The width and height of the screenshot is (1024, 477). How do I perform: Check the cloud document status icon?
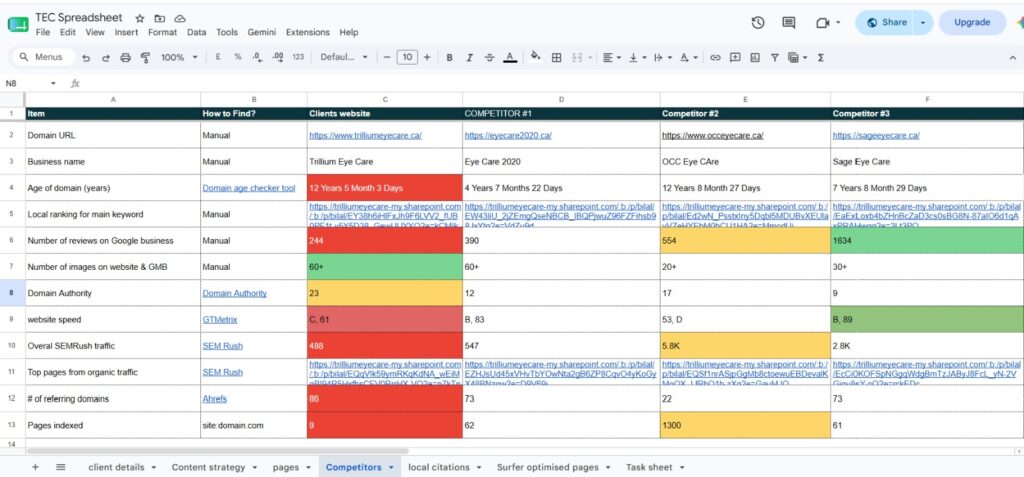coord(180,18)
